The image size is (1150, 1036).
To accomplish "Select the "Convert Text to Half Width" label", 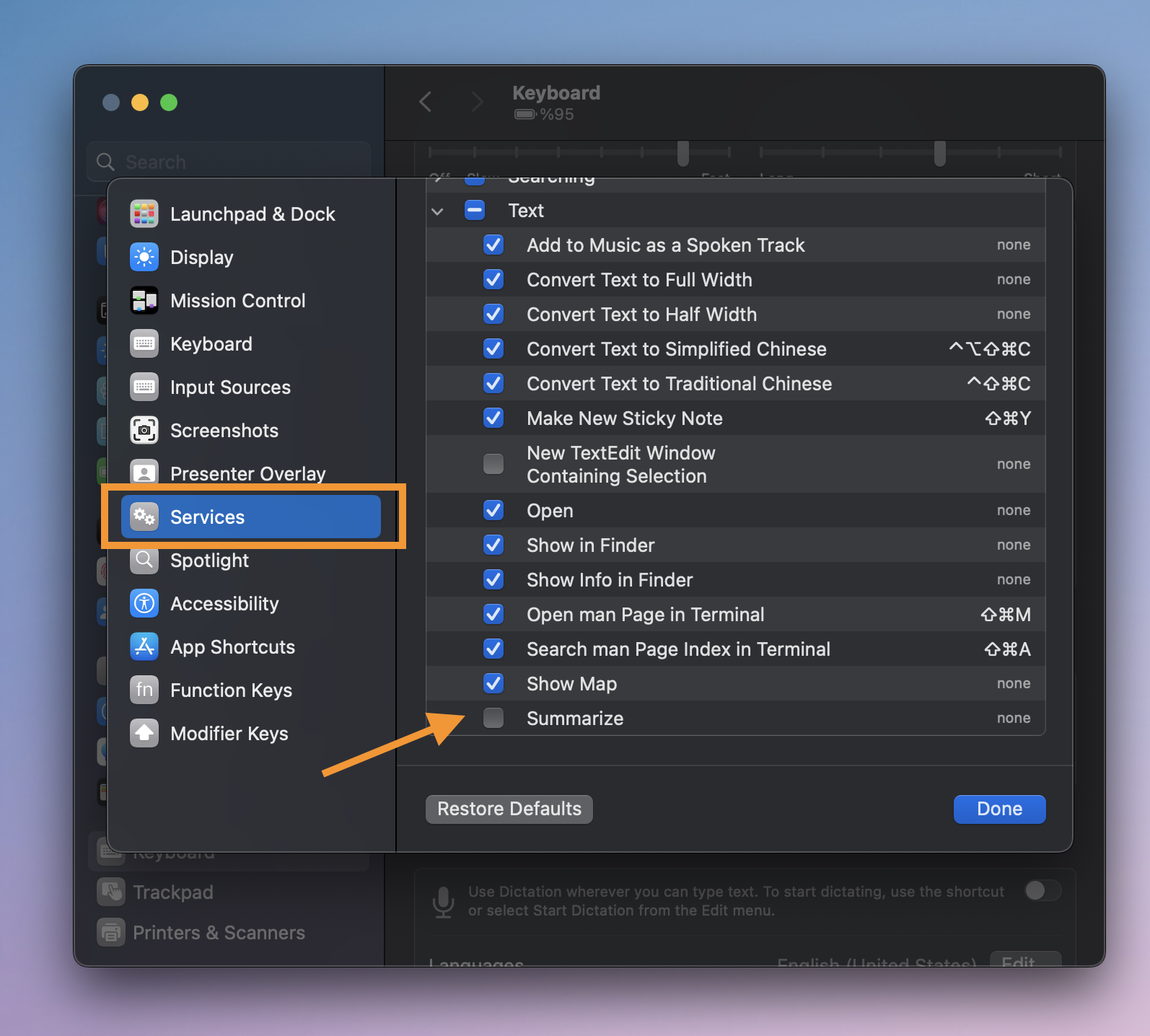I will tap(641, 315).
